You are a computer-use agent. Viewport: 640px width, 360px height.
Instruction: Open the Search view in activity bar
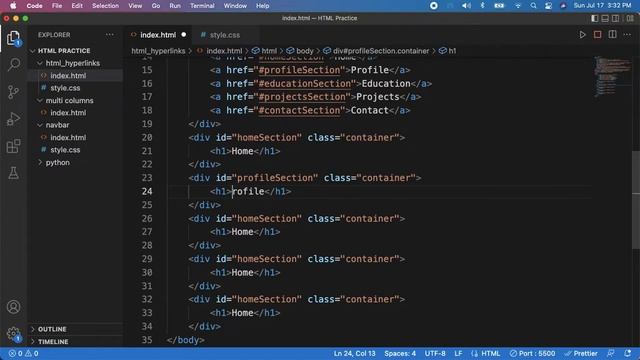point(13,64)
